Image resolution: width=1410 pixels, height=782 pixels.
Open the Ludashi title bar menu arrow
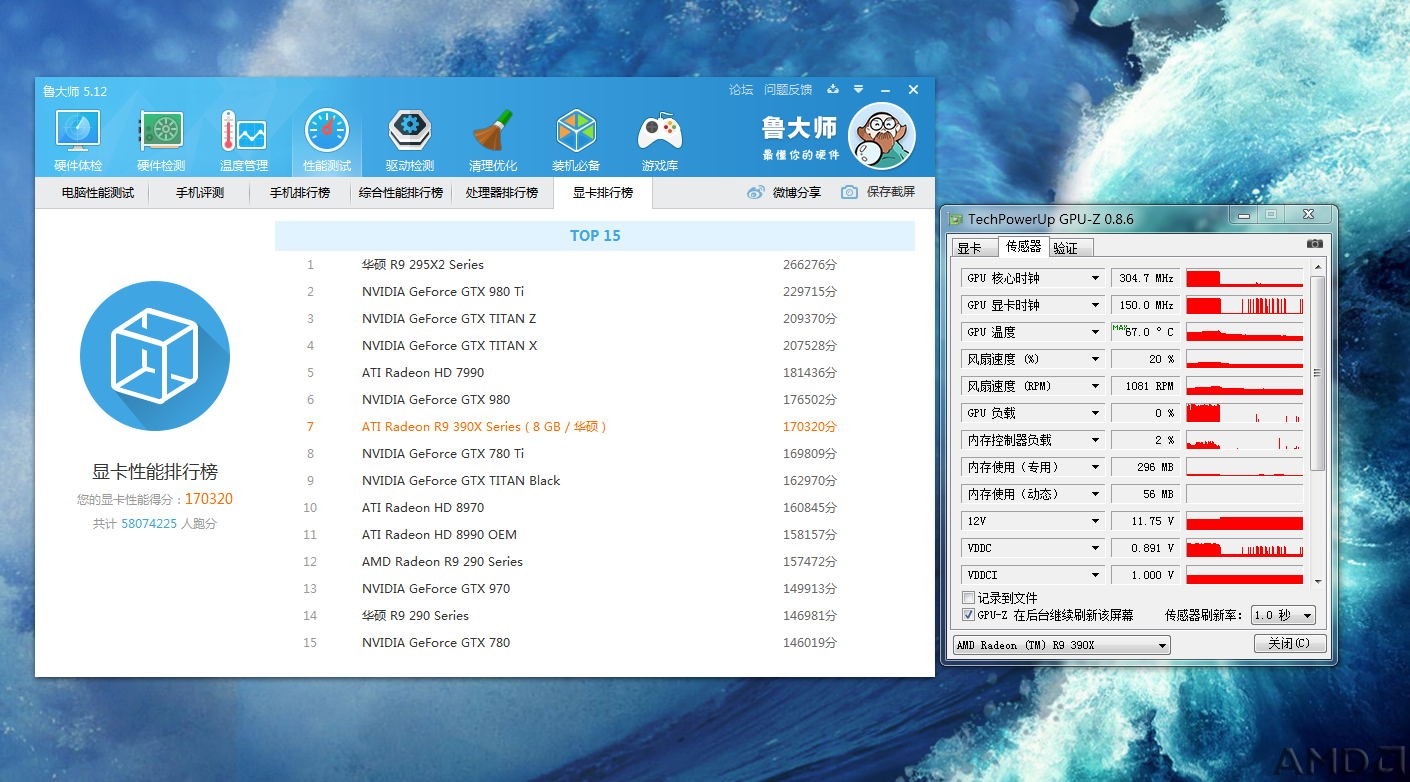point(858,89)
